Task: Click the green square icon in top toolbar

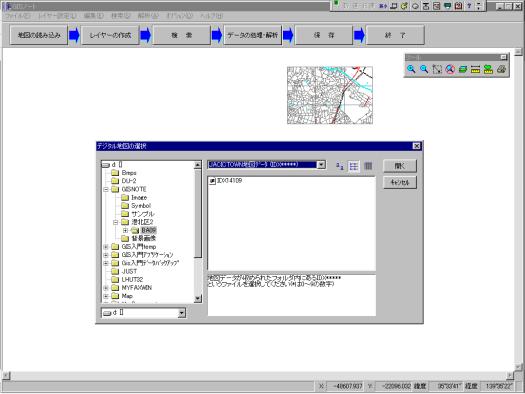Action: [x=336, y=3]
